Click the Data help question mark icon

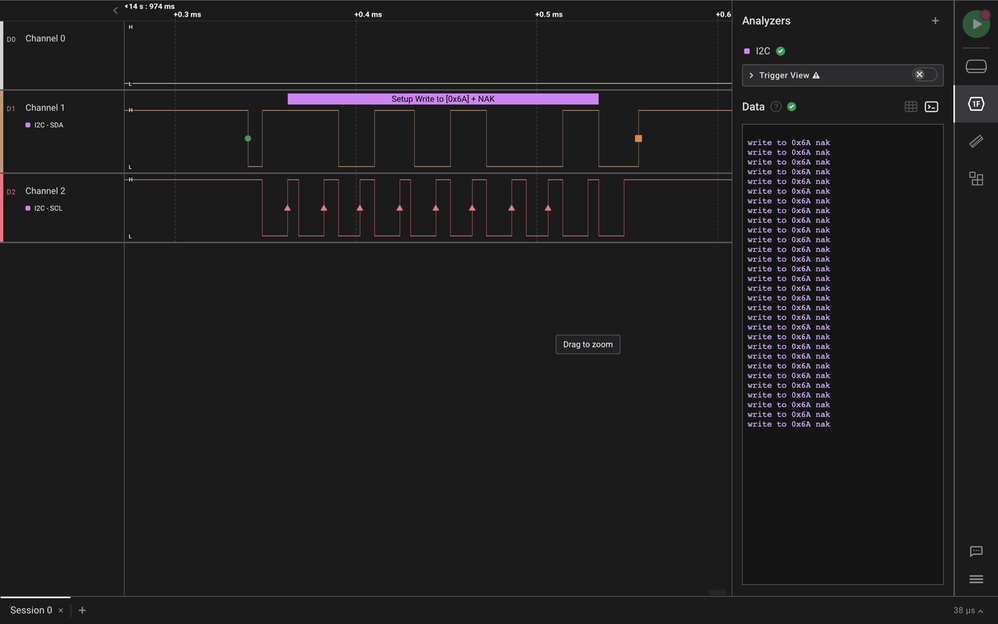[x=776, y=107]
